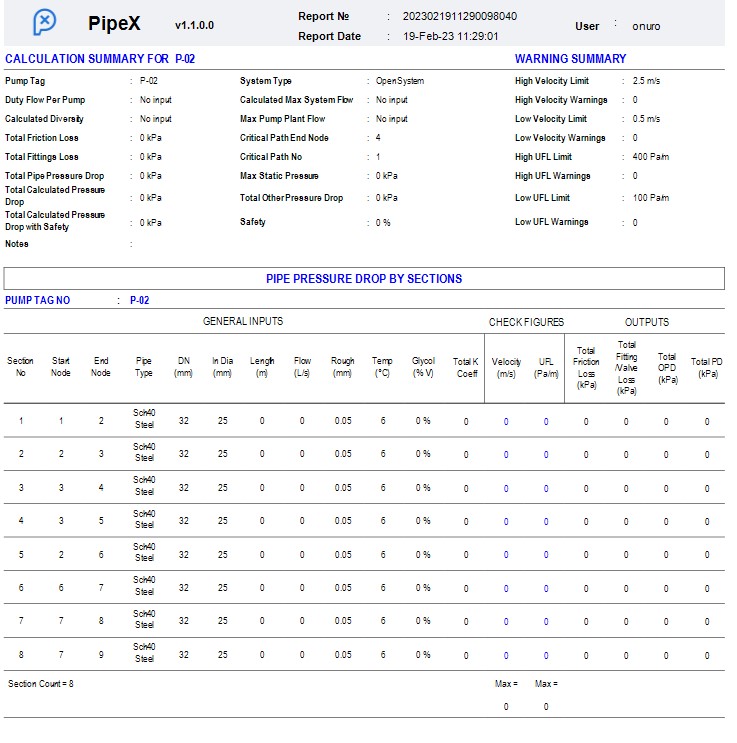Click the P-02 pump tag number link
737x743 pixels.
(139, 300)
